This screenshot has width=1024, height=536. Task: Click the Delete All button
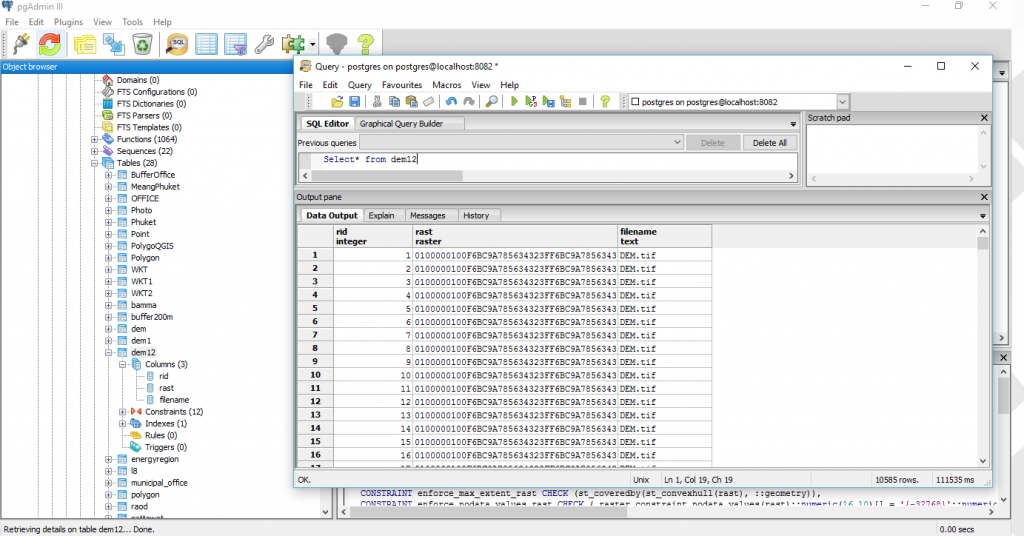pyautogui.click(x=769, y=143)
